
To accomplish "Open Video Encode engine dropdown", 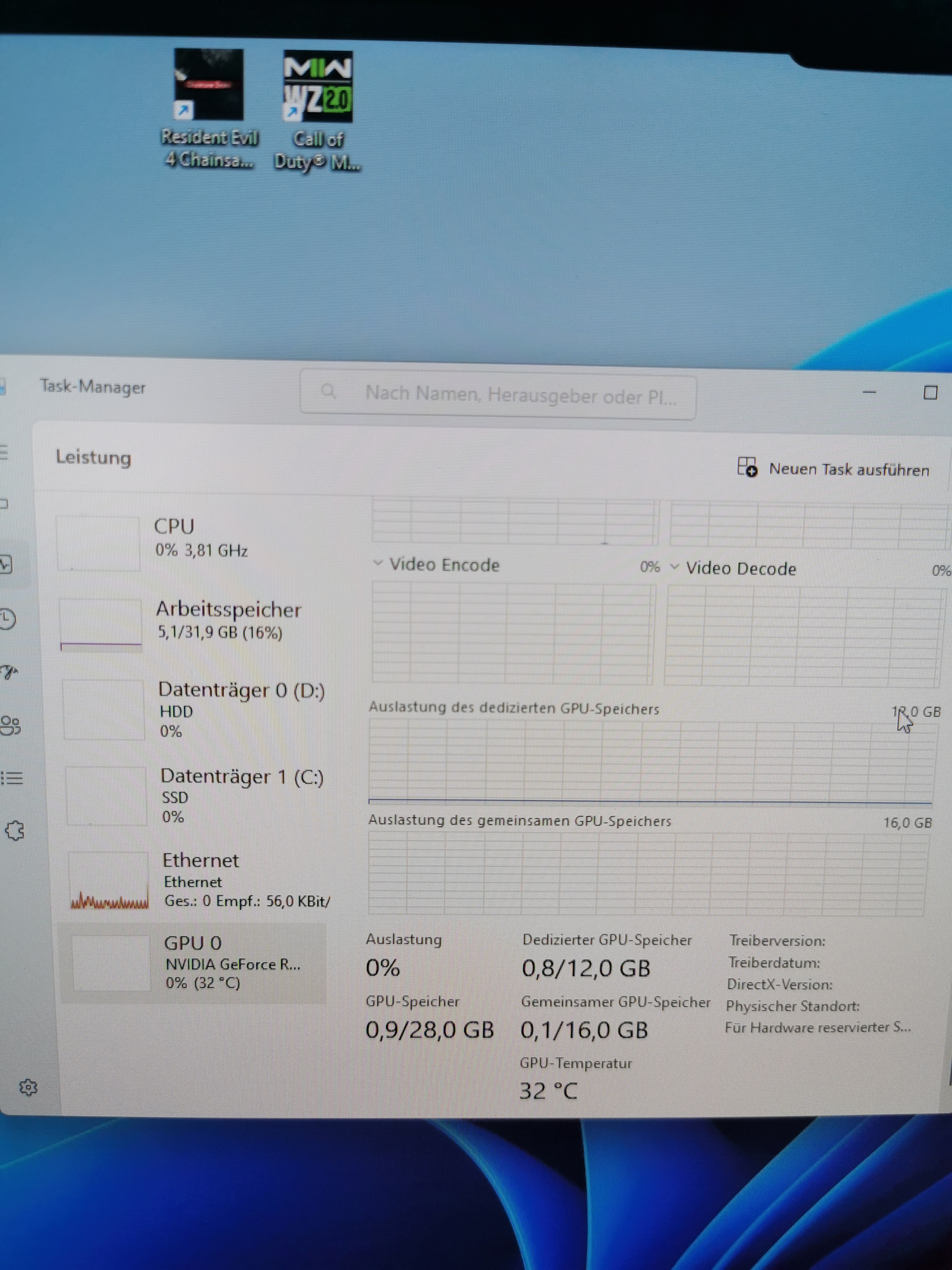I will pyautogui.click(x=378, y=563).
